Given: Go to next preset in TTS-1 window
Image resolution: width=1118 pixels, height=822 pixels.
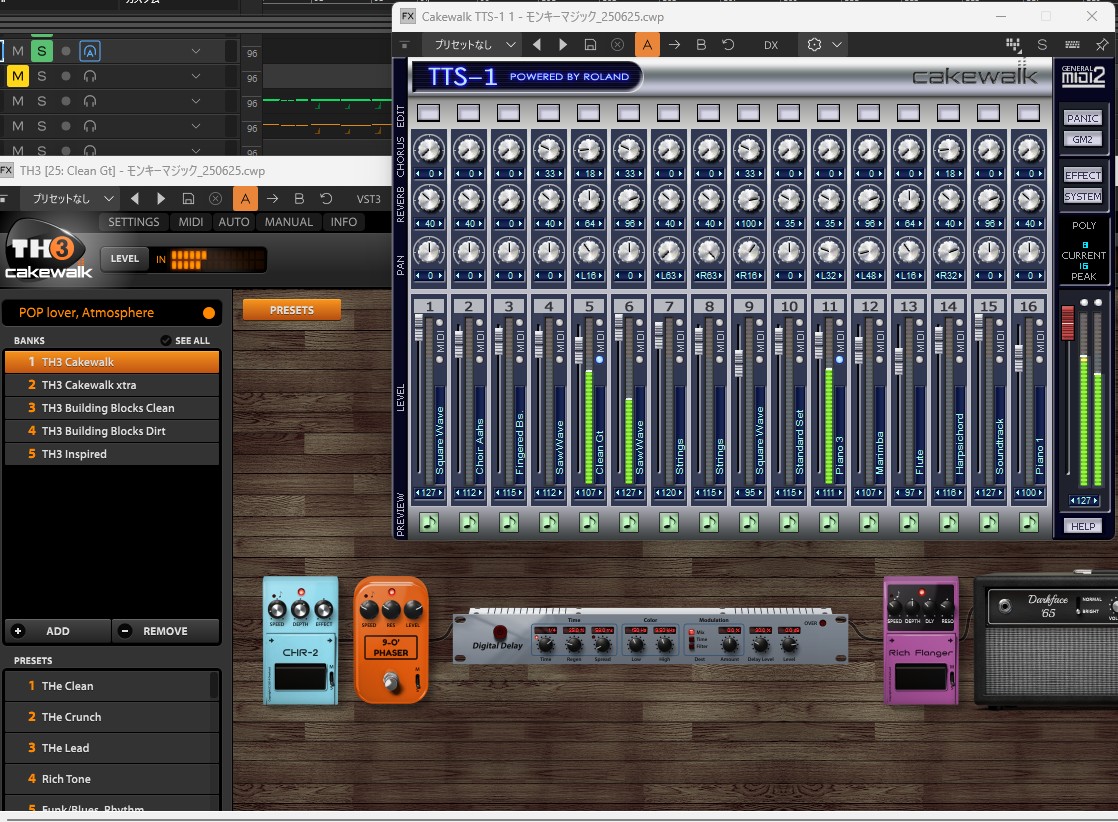Looking at the screenshot, I should tap(563, 44).
